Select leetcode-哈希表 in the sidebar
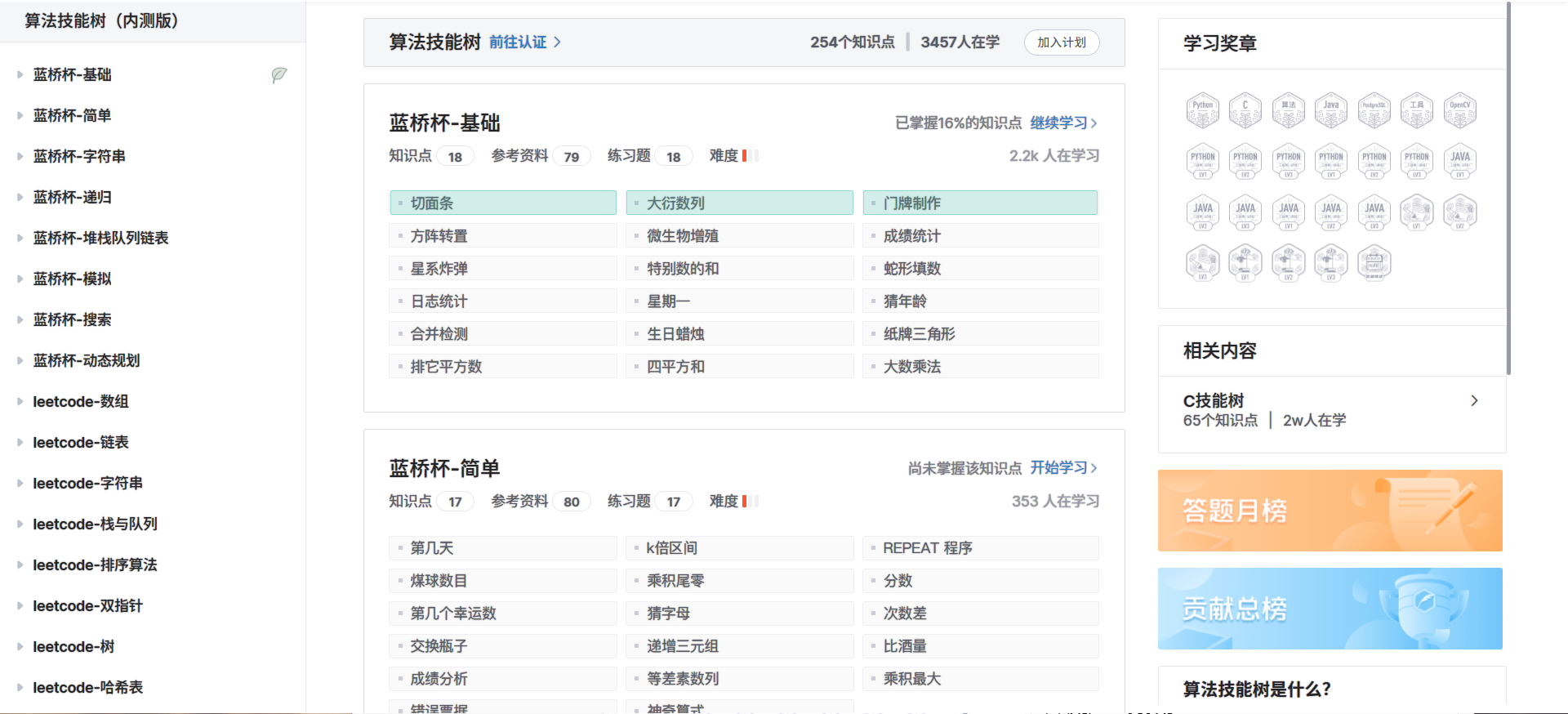Image resolution: width=1568 pixels, height=714 pixels. 87,687
